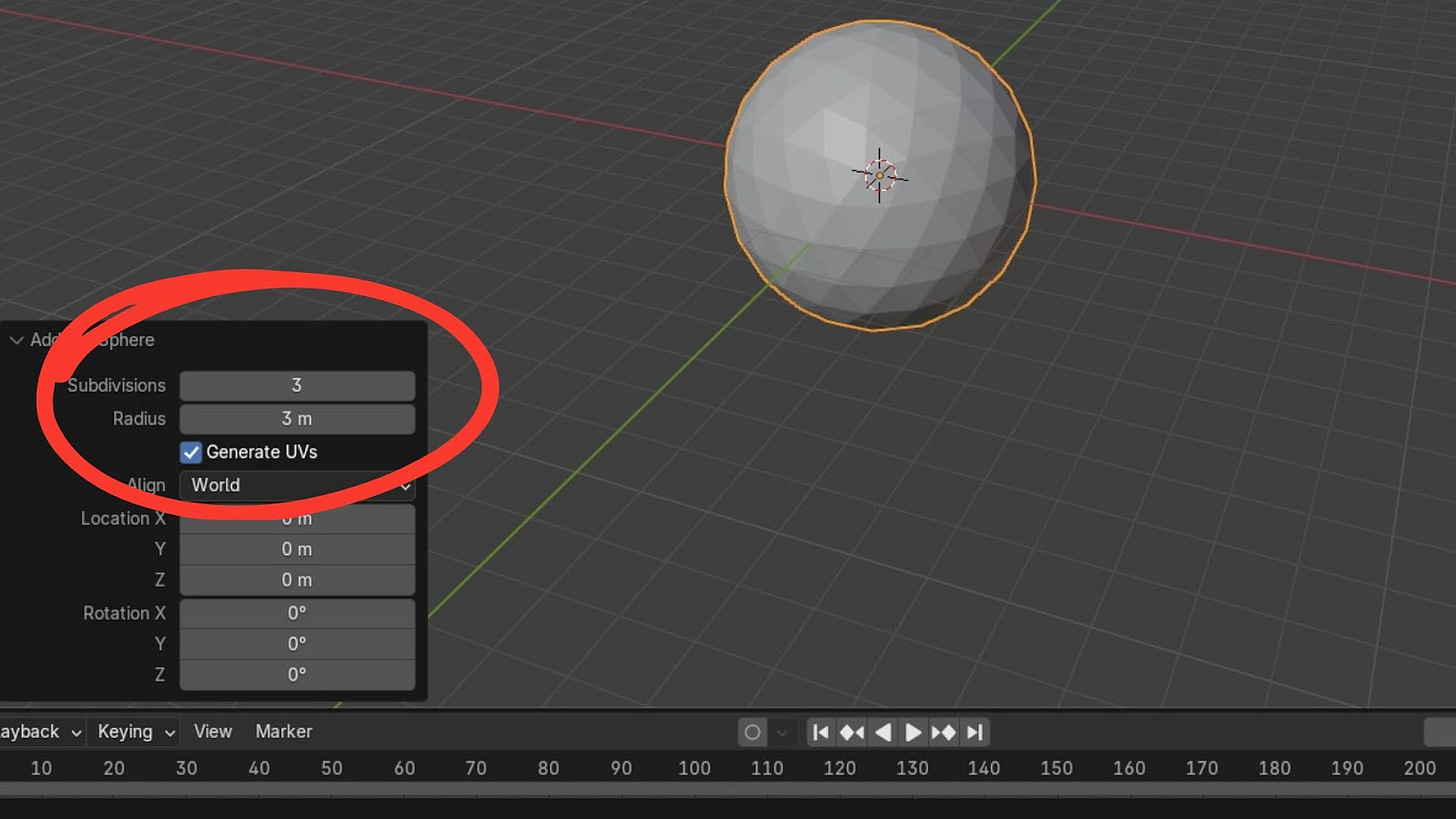Click the Location Y value field

(x=297, y=549)
